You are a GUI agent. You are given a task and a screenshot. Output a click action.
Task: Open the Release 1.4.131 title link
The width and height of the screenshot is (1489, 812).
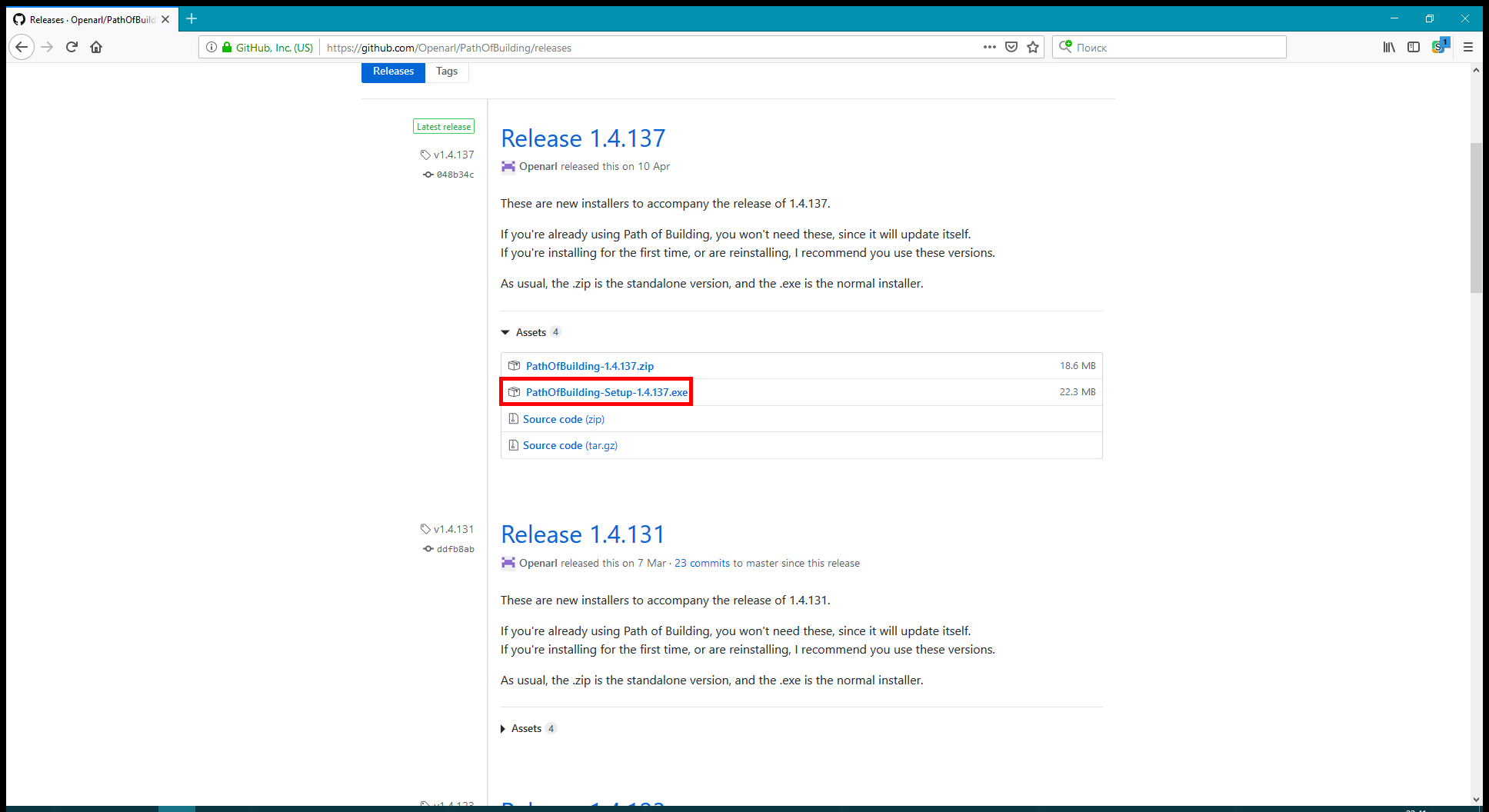[583, 534]
